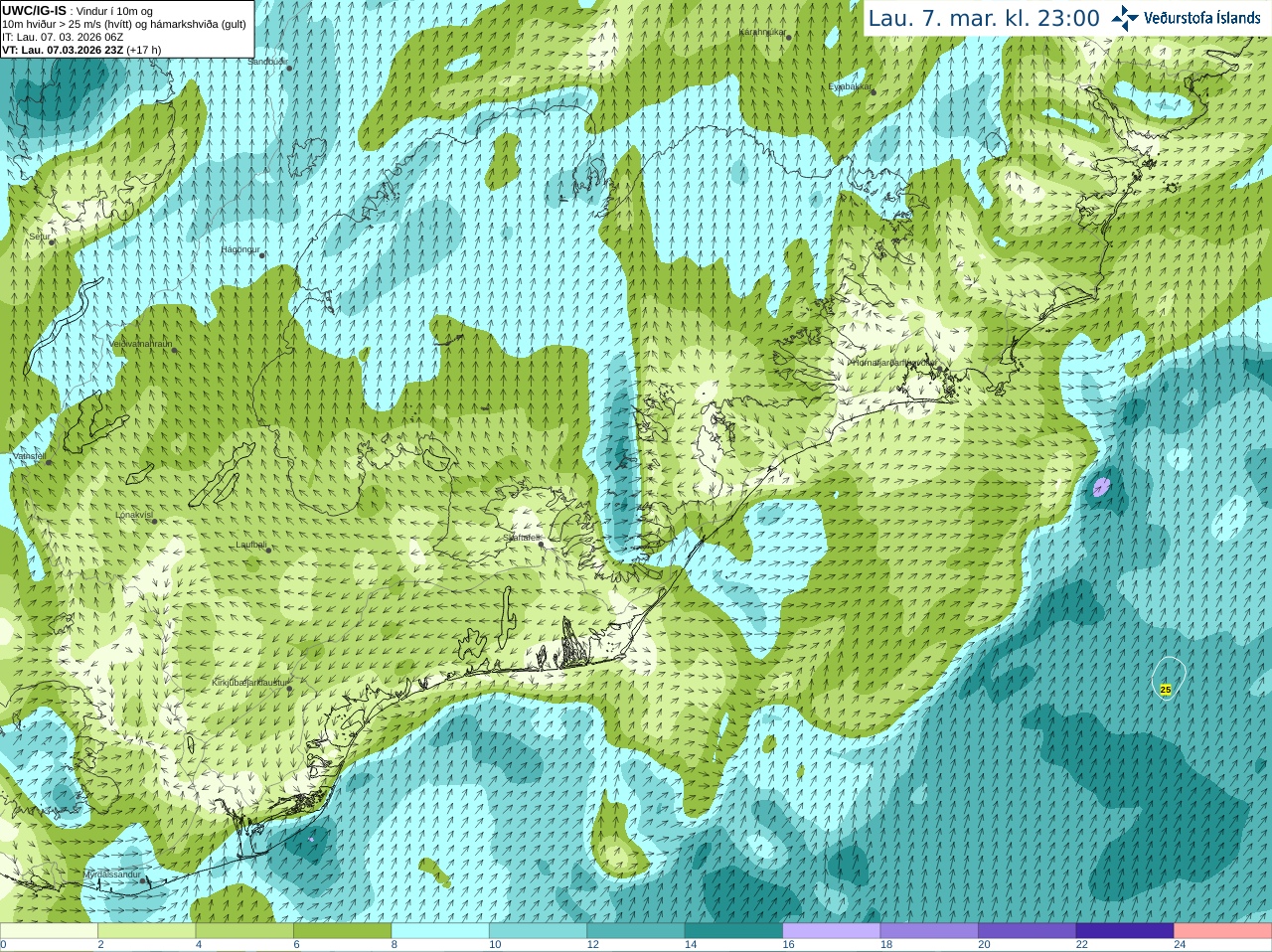1272x952 pixels.
Task: Click the legend value label '16'
Action: pyautogui.click(x=788, y=945)
